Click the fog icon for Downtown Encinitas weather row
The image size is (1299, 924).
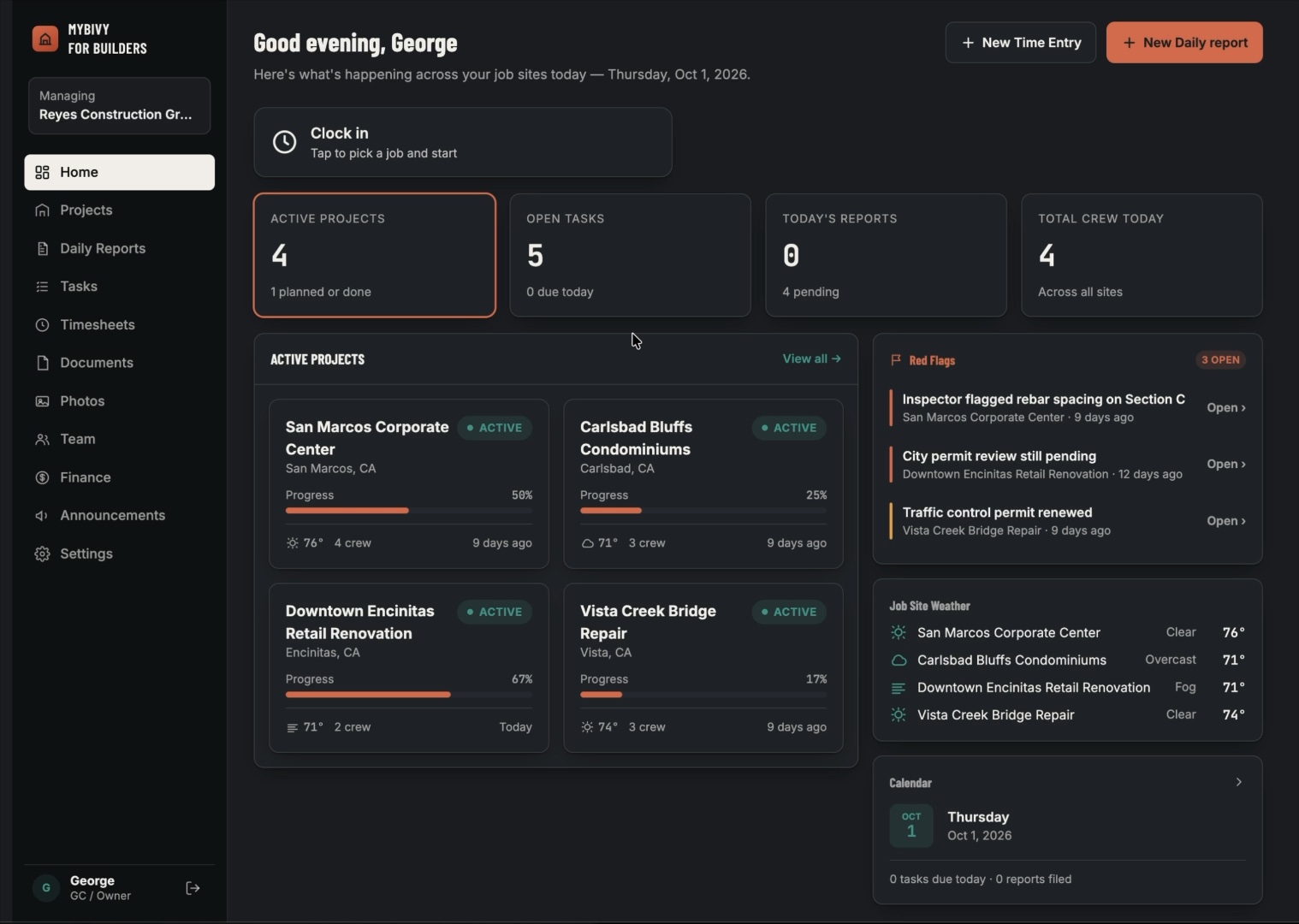899,687
